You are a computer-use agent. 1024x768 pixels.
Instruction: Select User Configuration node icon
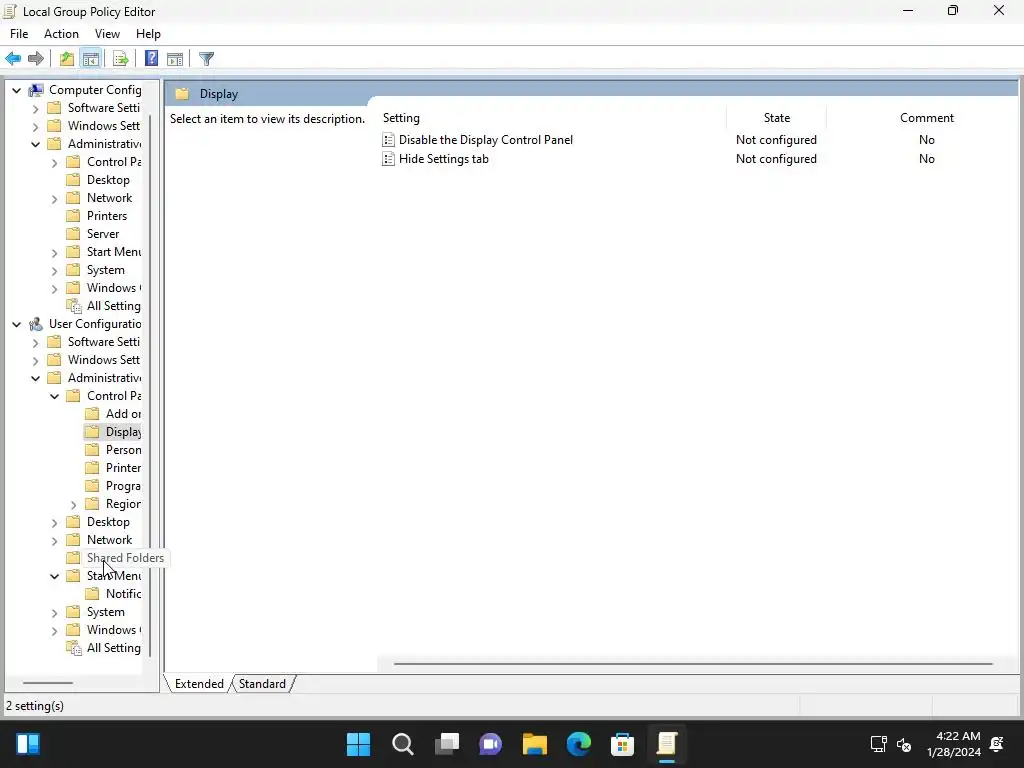(x=37, y=324)
